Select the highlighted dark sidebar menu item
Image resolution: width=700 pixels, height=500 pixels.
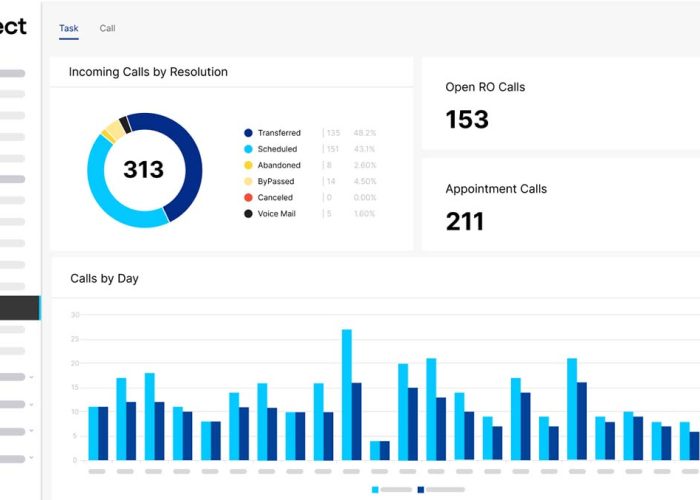(x=20, y=308)
